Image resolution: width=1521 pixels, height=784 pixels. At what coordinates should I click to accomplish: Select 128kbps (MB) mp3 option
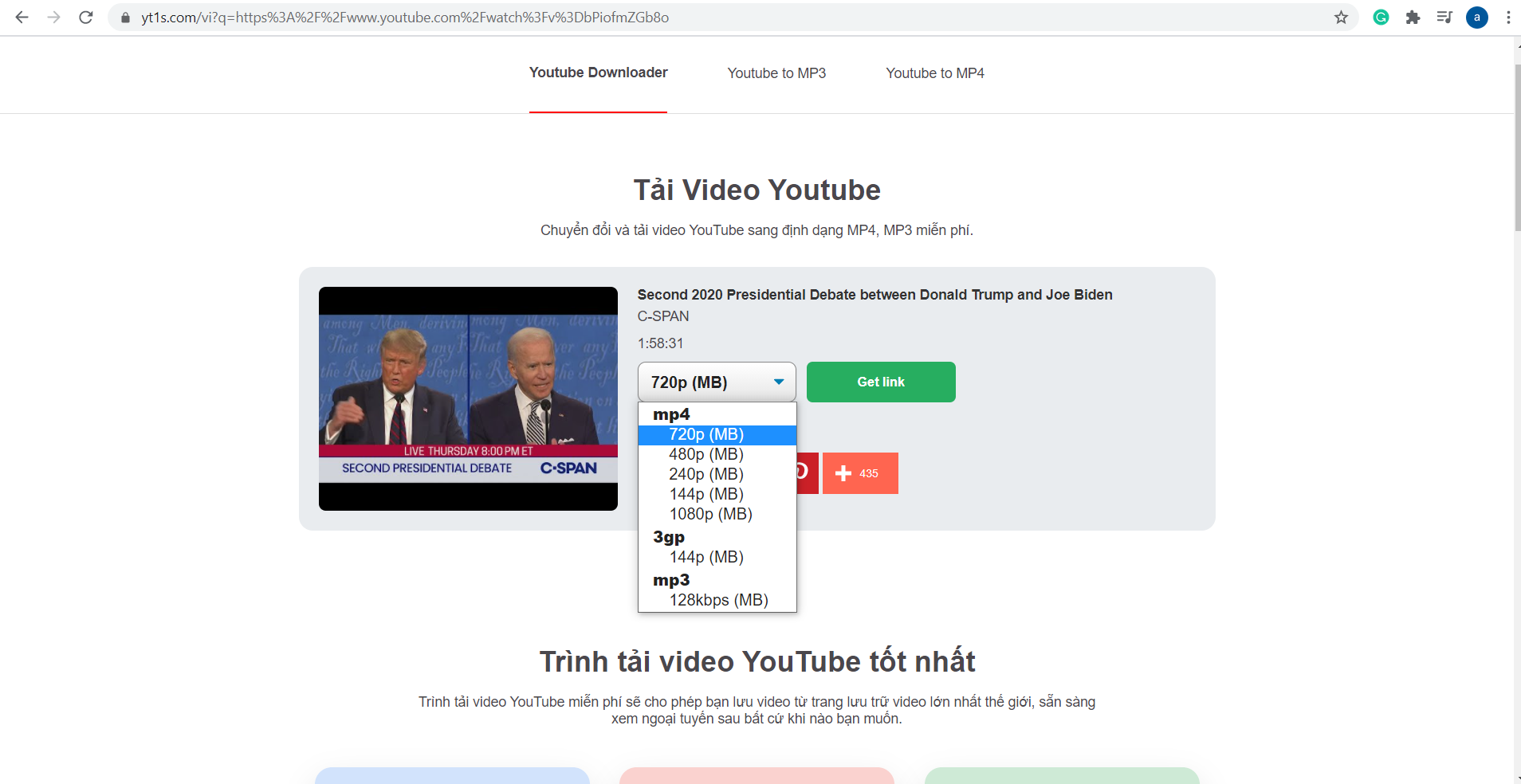pyautogui.click(x=717, y=600)
